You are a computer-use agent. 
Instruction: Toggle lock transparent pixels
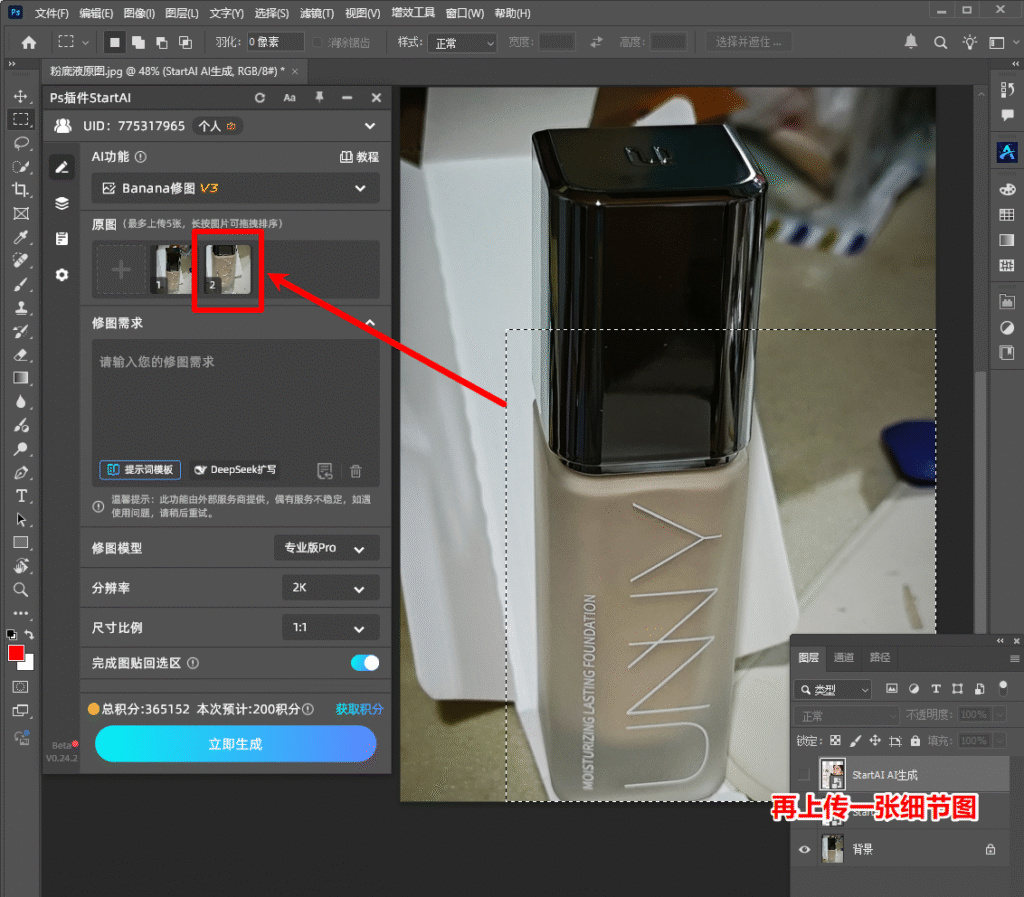(x=835, y=740)
